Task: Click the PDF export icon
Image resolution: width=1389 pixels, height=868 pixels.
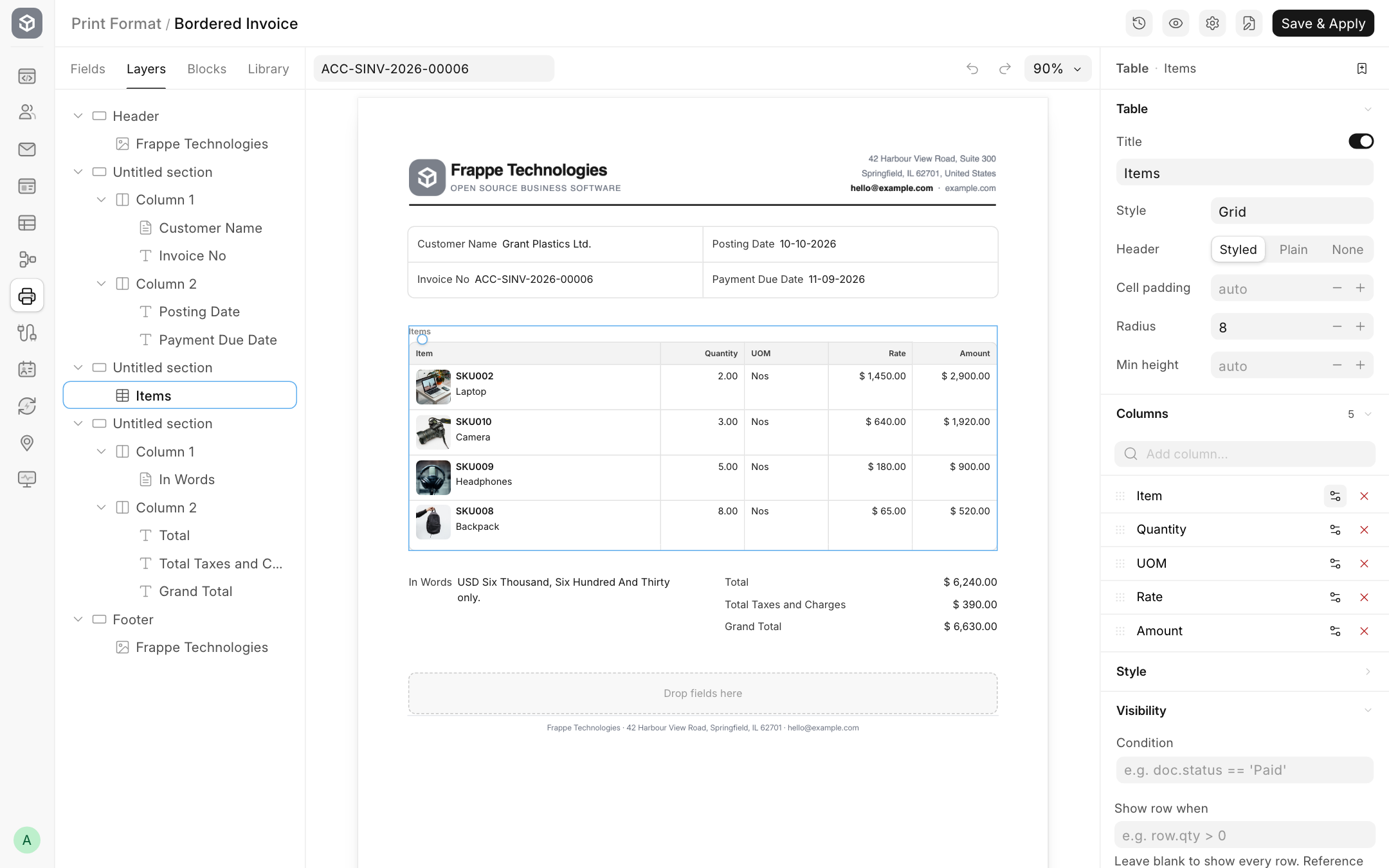Action: tap(1249, 23)
